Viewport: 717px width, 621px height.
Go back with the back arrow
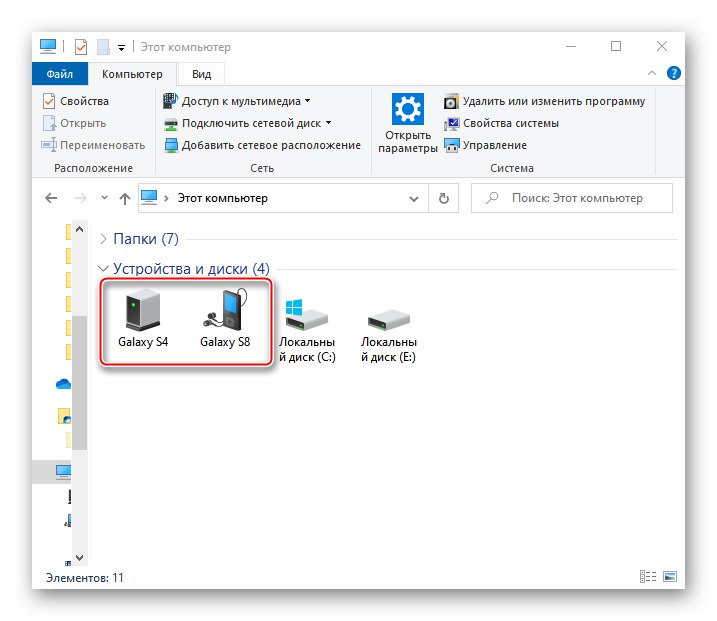coord(51,198)
